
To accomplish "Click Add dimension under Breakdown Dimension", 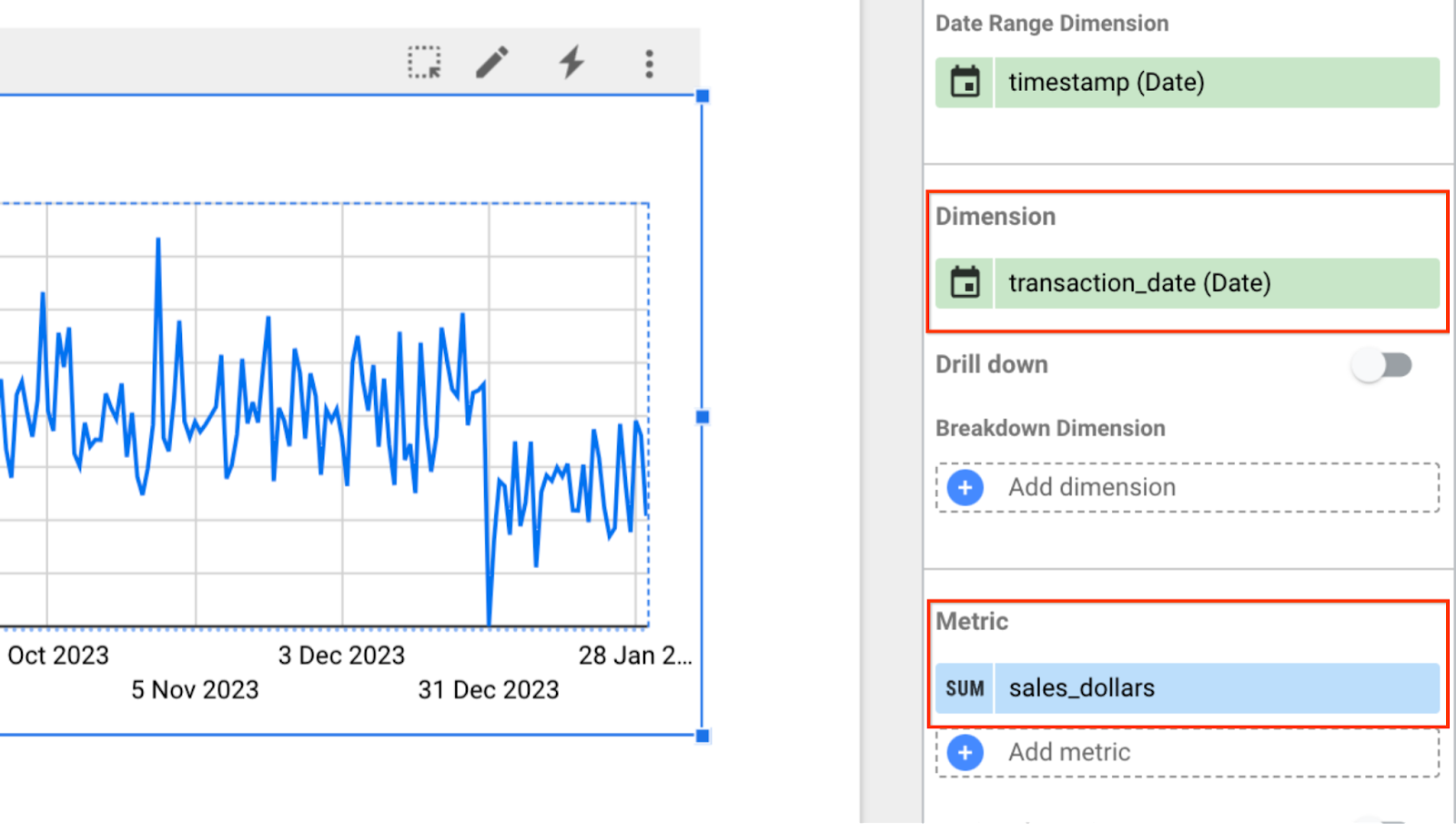I will 1091,488.
